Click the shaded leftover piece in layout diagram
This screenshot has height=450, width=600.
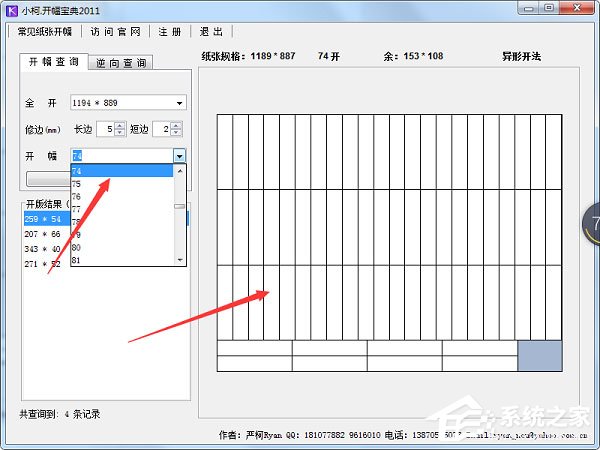click(x=540, y=356)
